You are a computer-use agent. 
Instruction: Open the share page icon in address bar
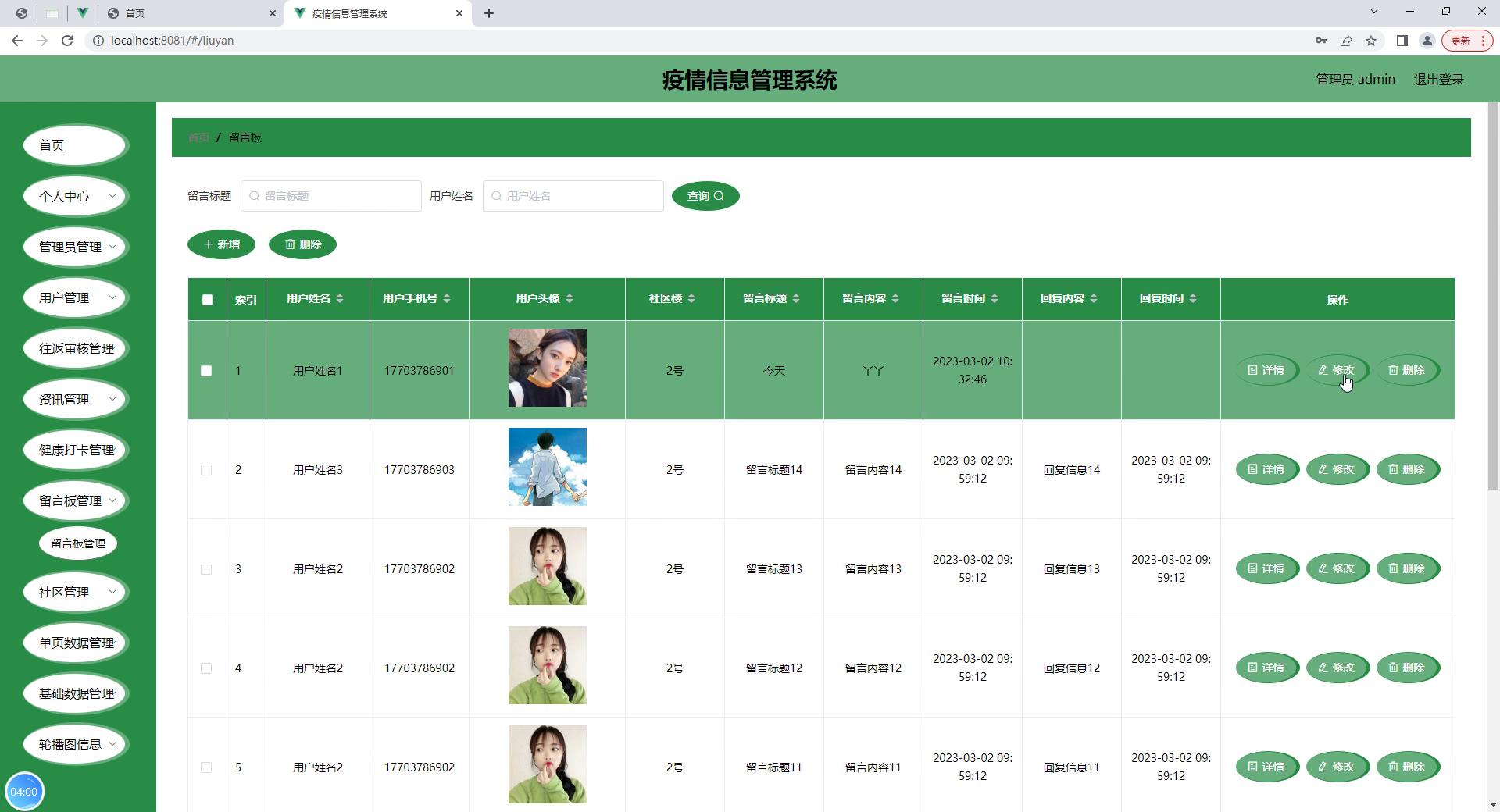(1346, 41)
